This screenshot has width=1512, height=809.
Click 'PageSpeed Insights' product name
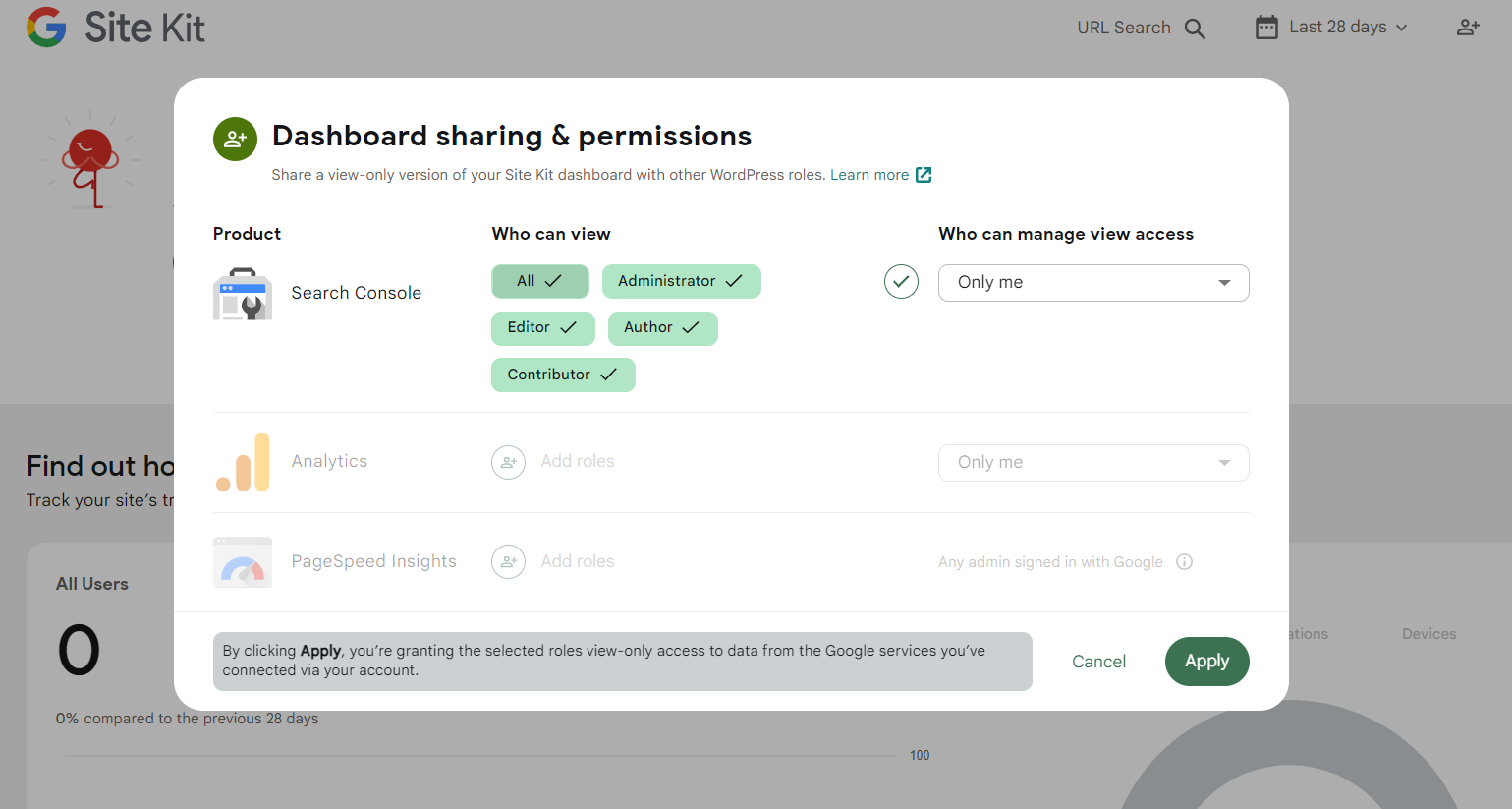[x=373, y=562]
